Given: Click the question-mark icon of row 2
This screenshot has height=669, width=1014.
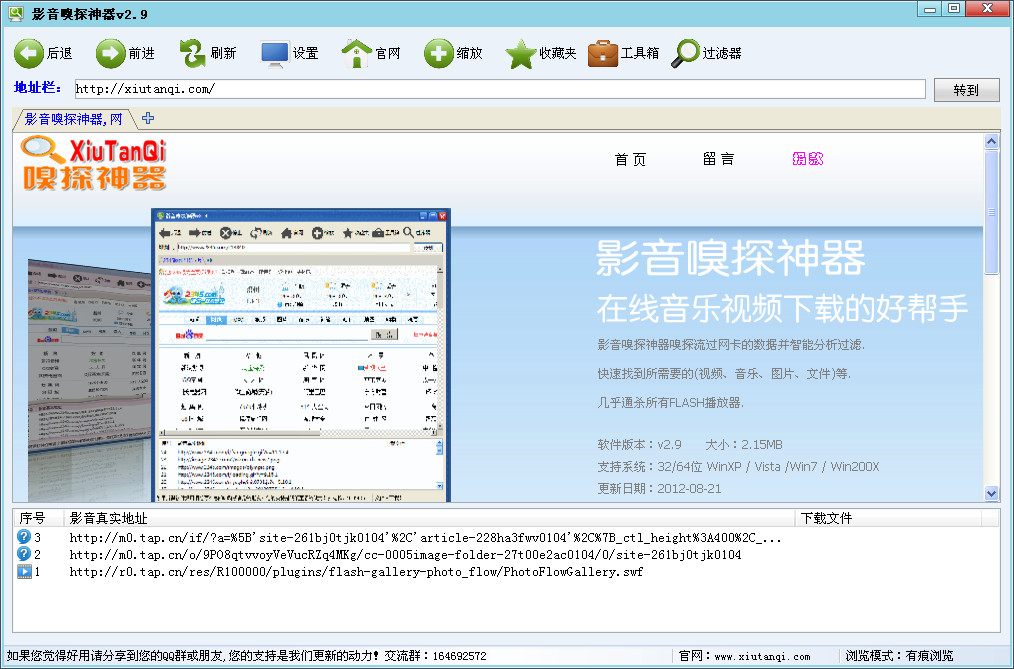Looking at the screenshot, I should pyautogui.click(x=24, y=554).
